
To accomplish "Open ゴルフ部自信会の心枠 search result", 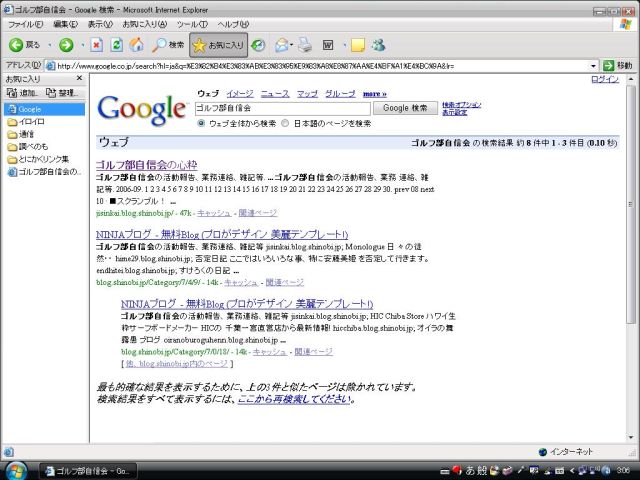I will pos(147,165).
